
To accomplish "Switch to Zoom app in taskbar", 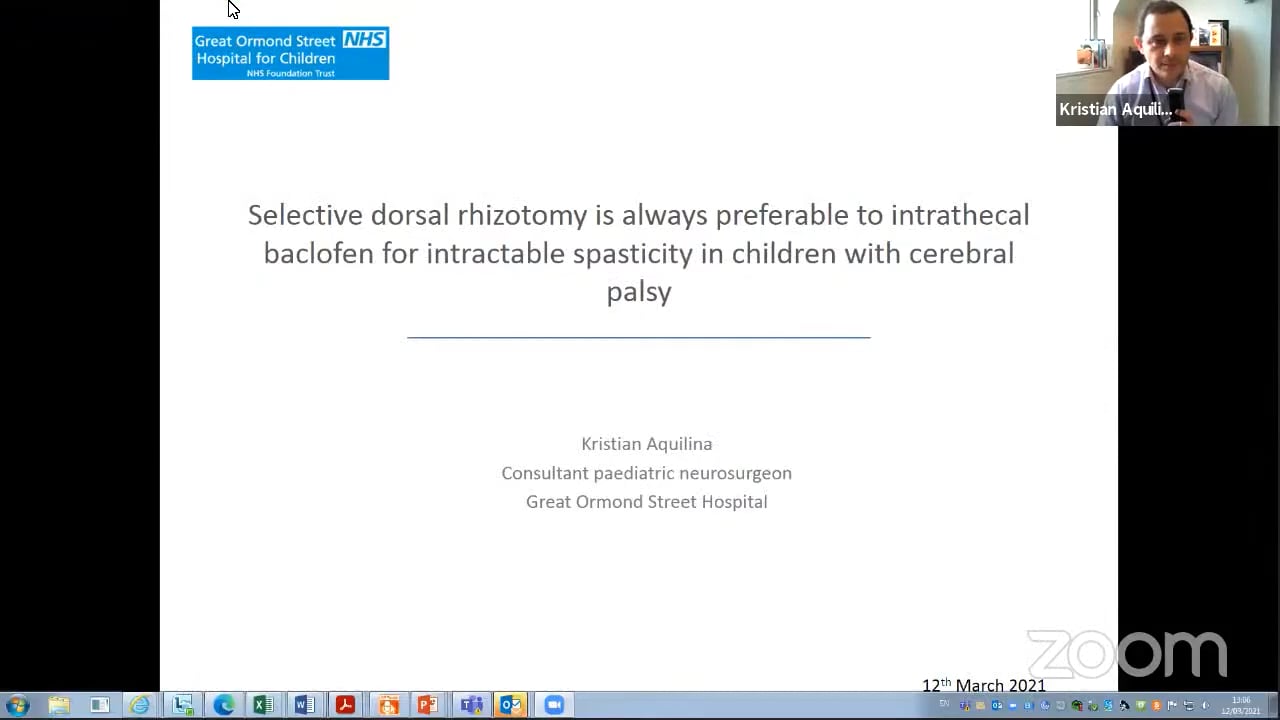I will (x=553, y=705).
